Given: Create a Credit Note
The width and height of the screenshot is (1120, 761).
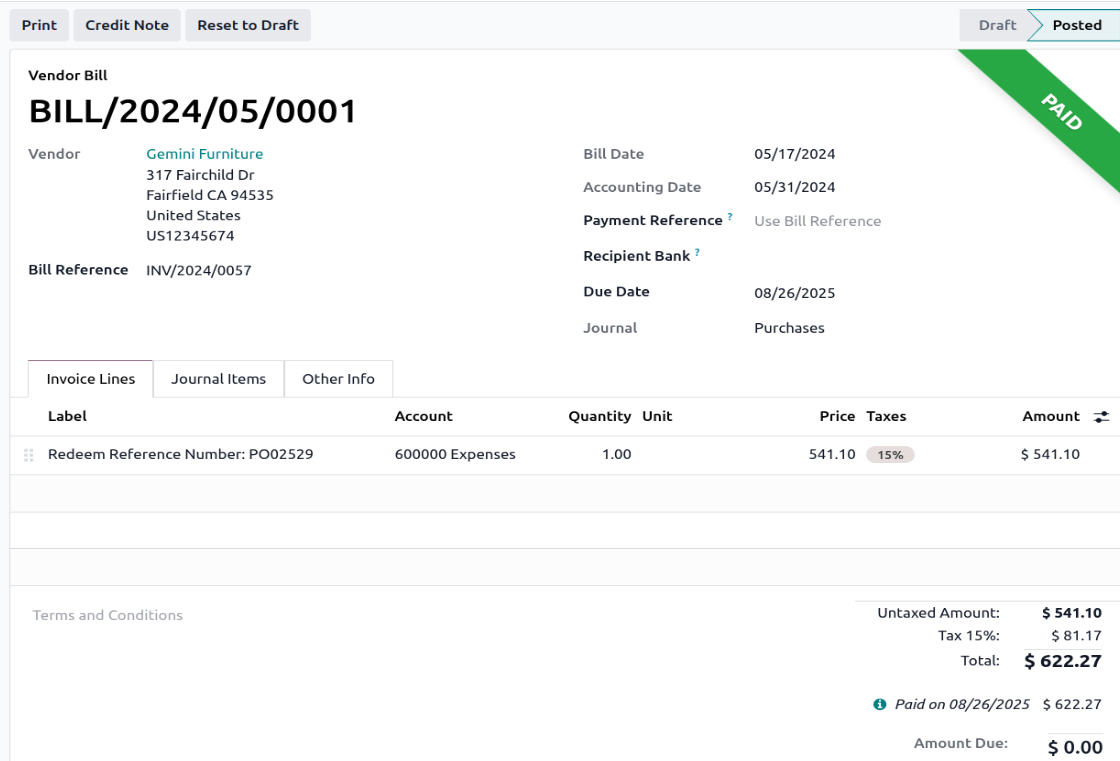Looking at the screenshot, I should [127, 25].
